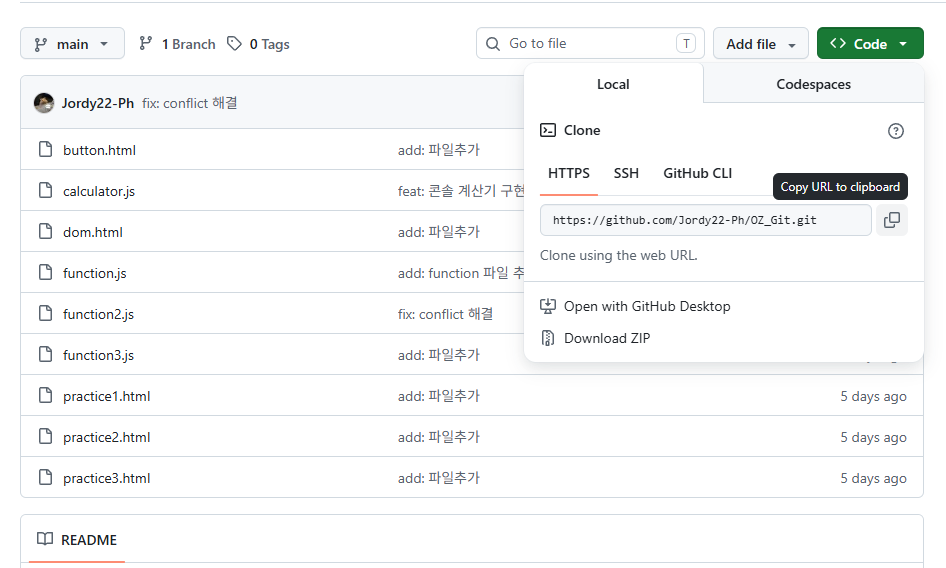Open button.html file
The image size is (946, 568).
(x=99, y=150)
